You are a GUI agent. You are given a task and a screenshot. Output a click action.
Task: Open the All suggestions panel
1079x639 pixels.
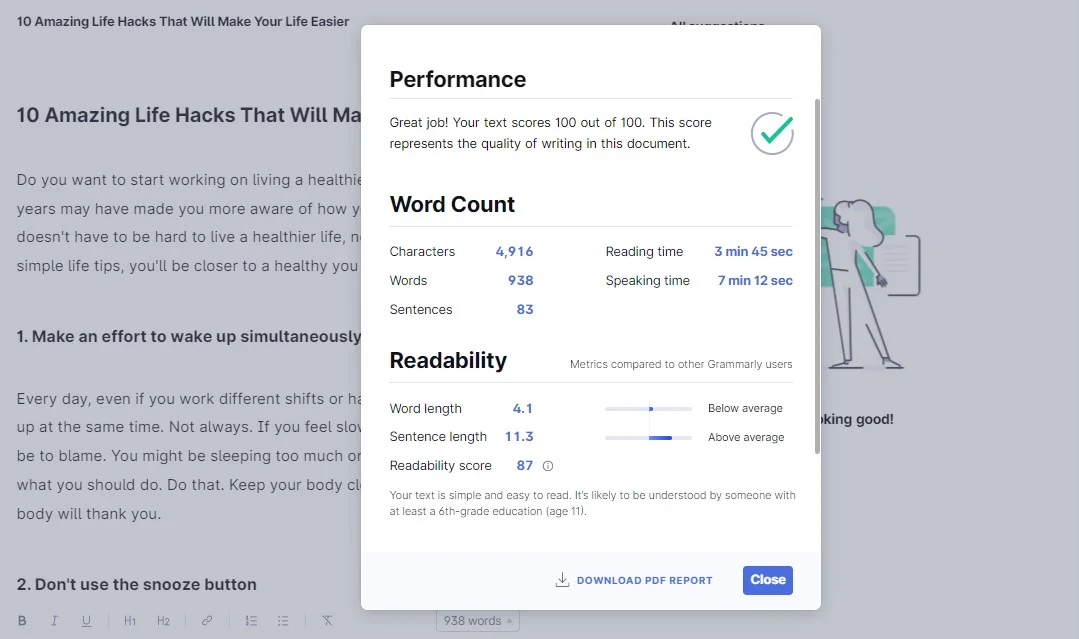point(717,26)
